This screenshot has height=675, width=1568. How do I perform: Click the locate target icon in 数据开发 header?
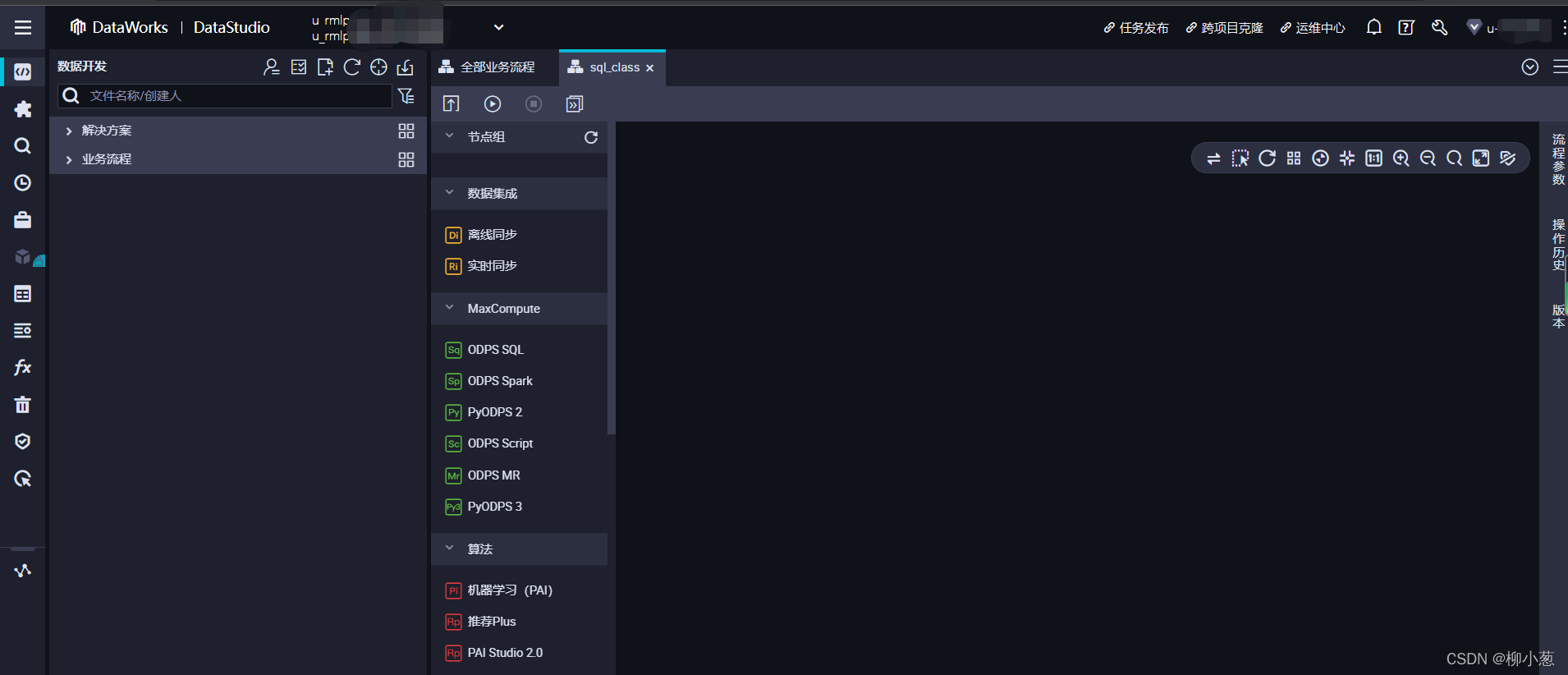point(378,67)
